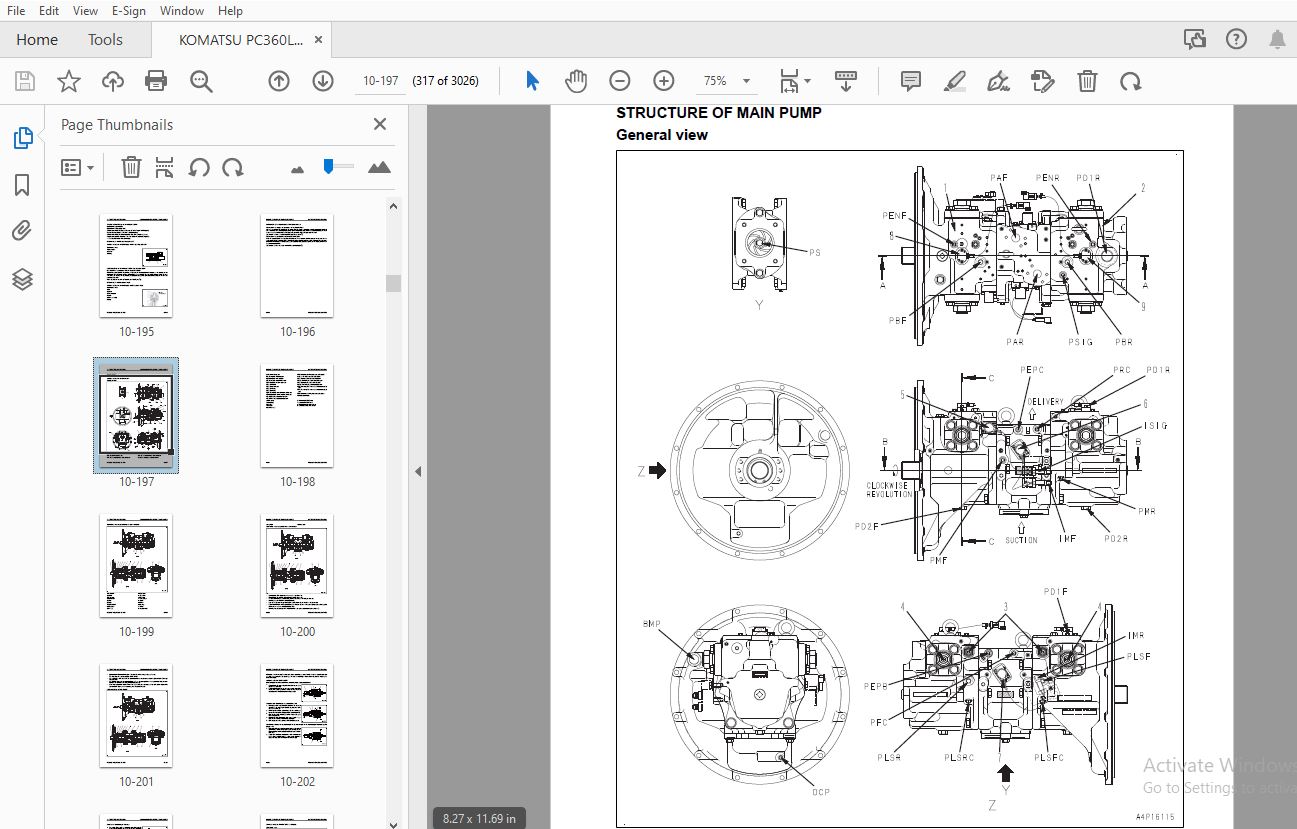1297x829 pixels.
Task: Zoom out with the minus button
Action: tap(620, 81)
